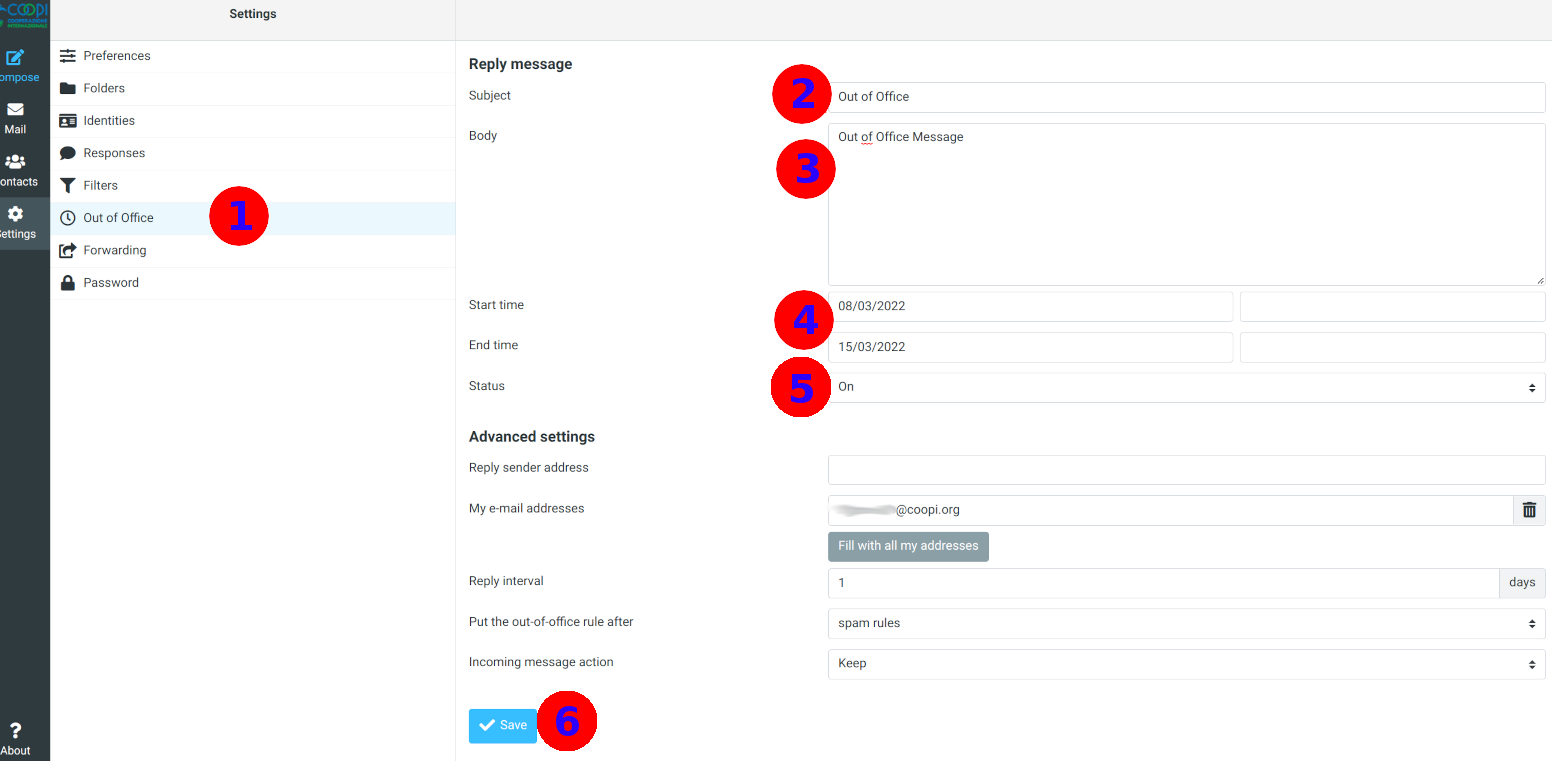Open the Folders settings section
Viewport: 1552px width, 761px height.
point(104,88)
